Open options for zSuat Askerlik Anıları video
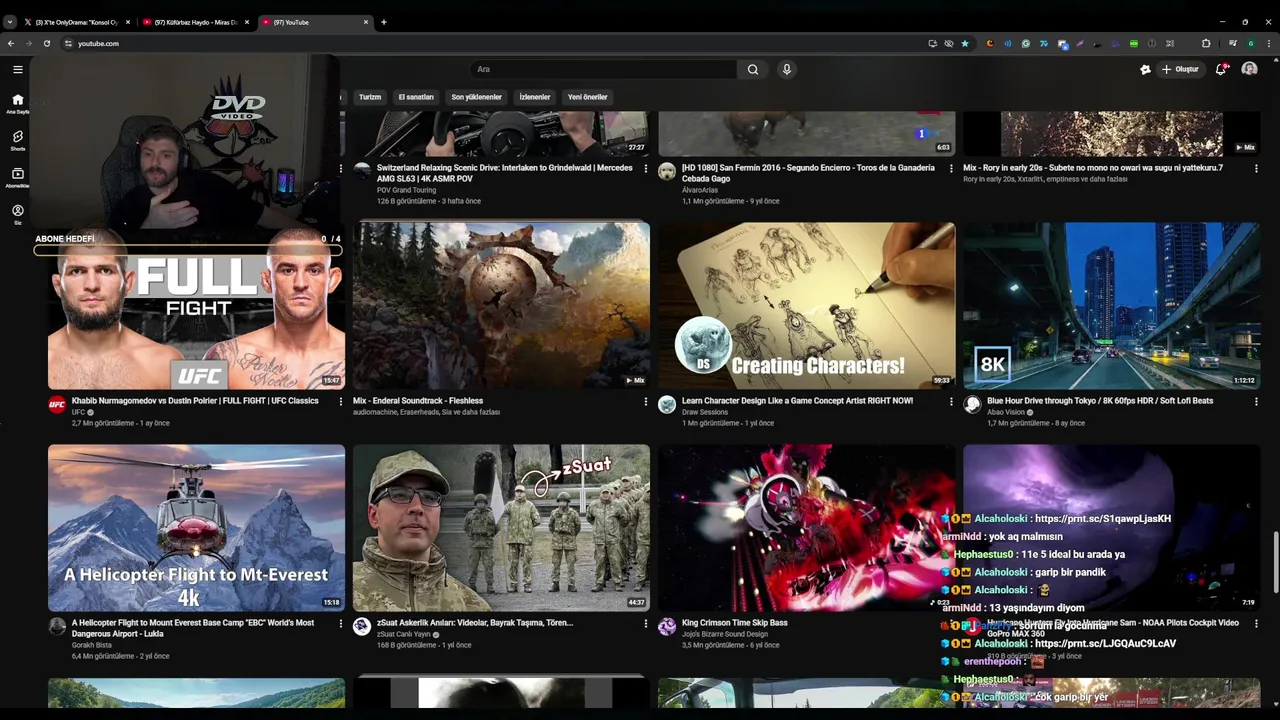Screen dimensions: 1280x720 [x=645, y=623]
